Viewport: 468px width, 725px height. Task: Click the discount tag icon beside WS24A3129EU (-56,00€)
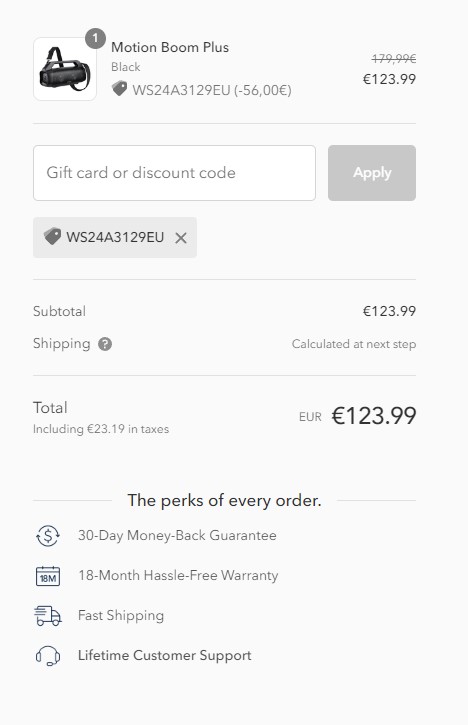coord(119,88)
